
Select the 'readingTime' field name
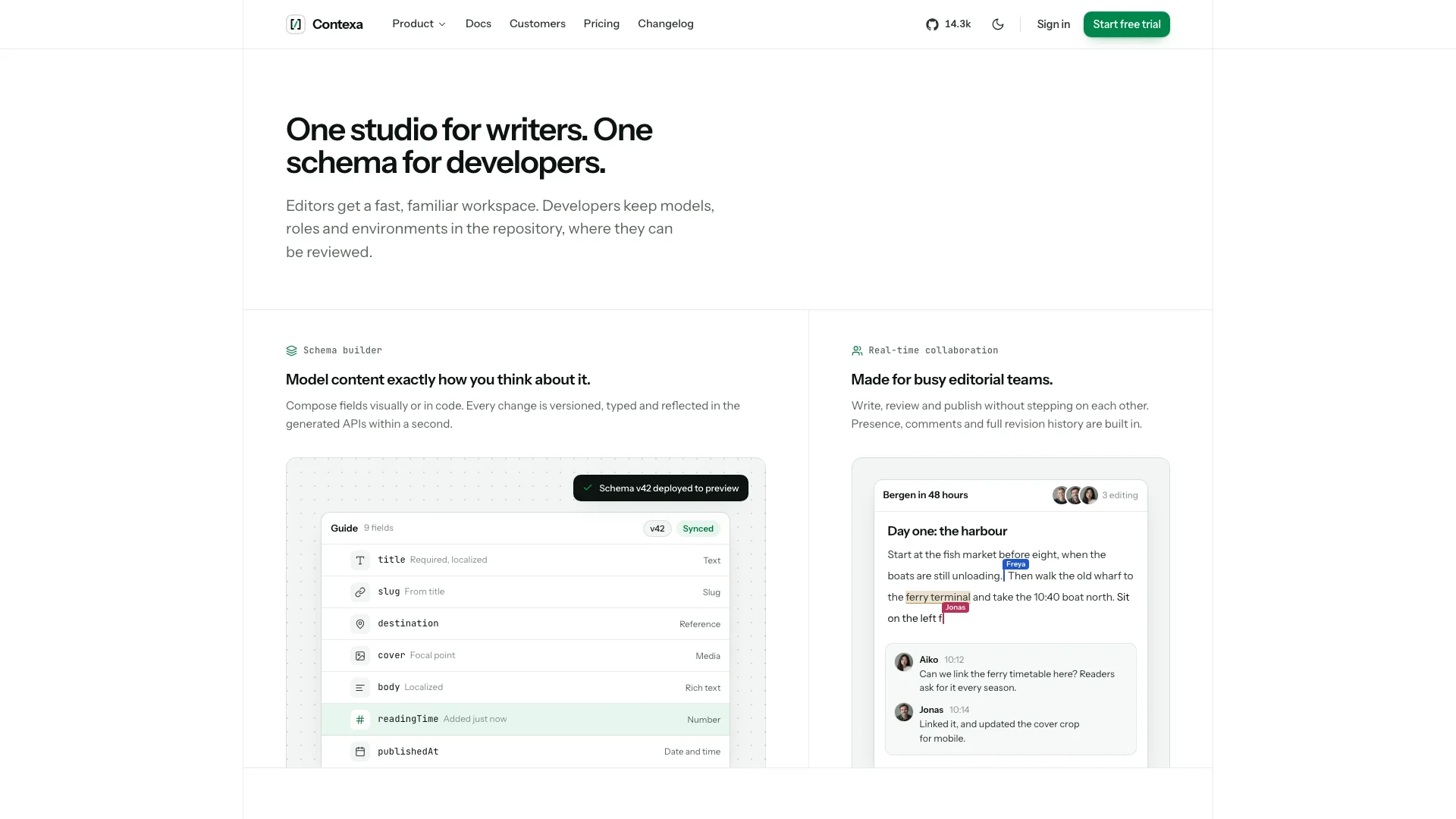pos(408,719)
